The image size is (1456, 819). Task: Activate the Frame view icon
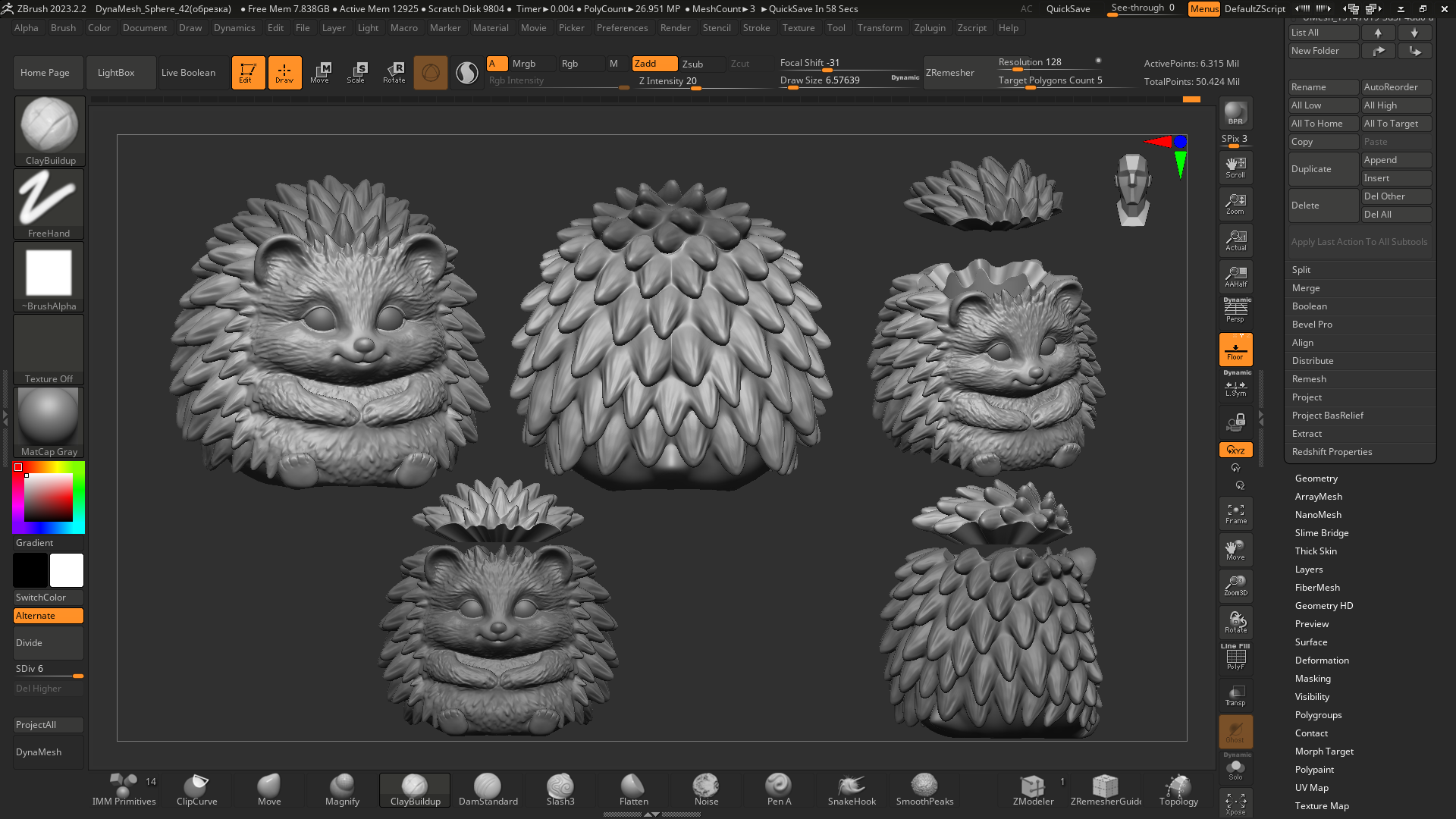click(x=1235, y=514)
